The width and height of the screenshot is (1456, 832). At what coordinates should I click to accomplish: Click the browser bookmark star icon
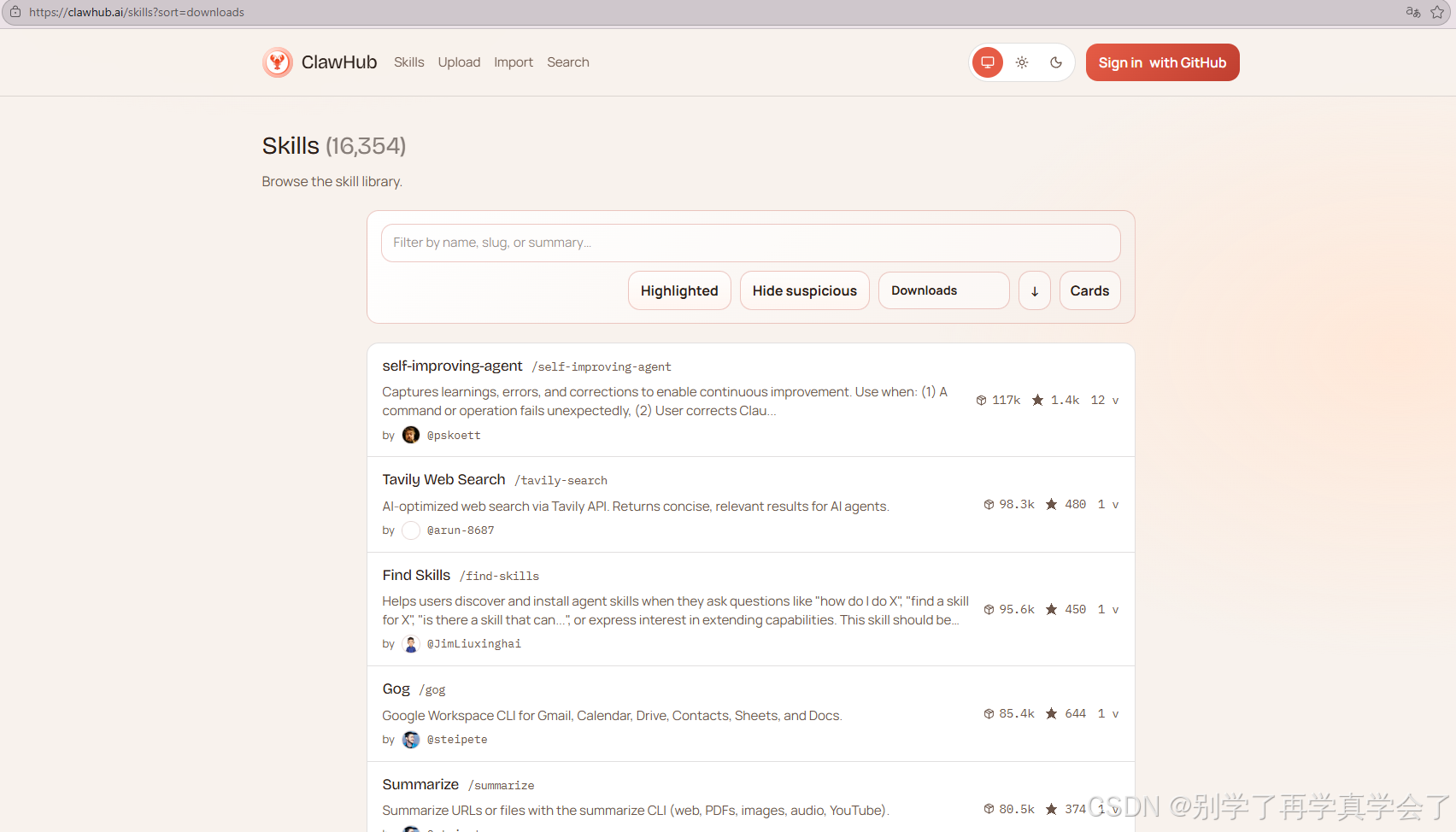[x=1437, y=12]
